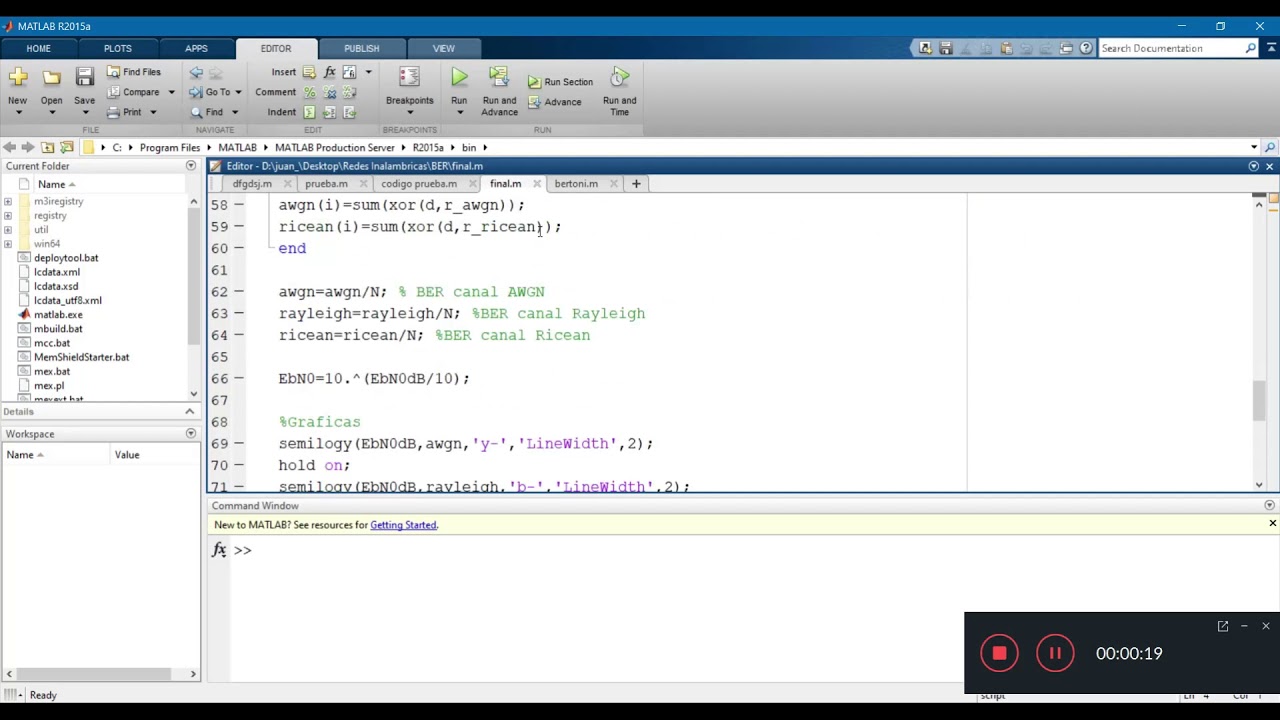The height and width of the screenshot is (720, 1280).
Task: Click Run Section button
Action: [560, 82]
